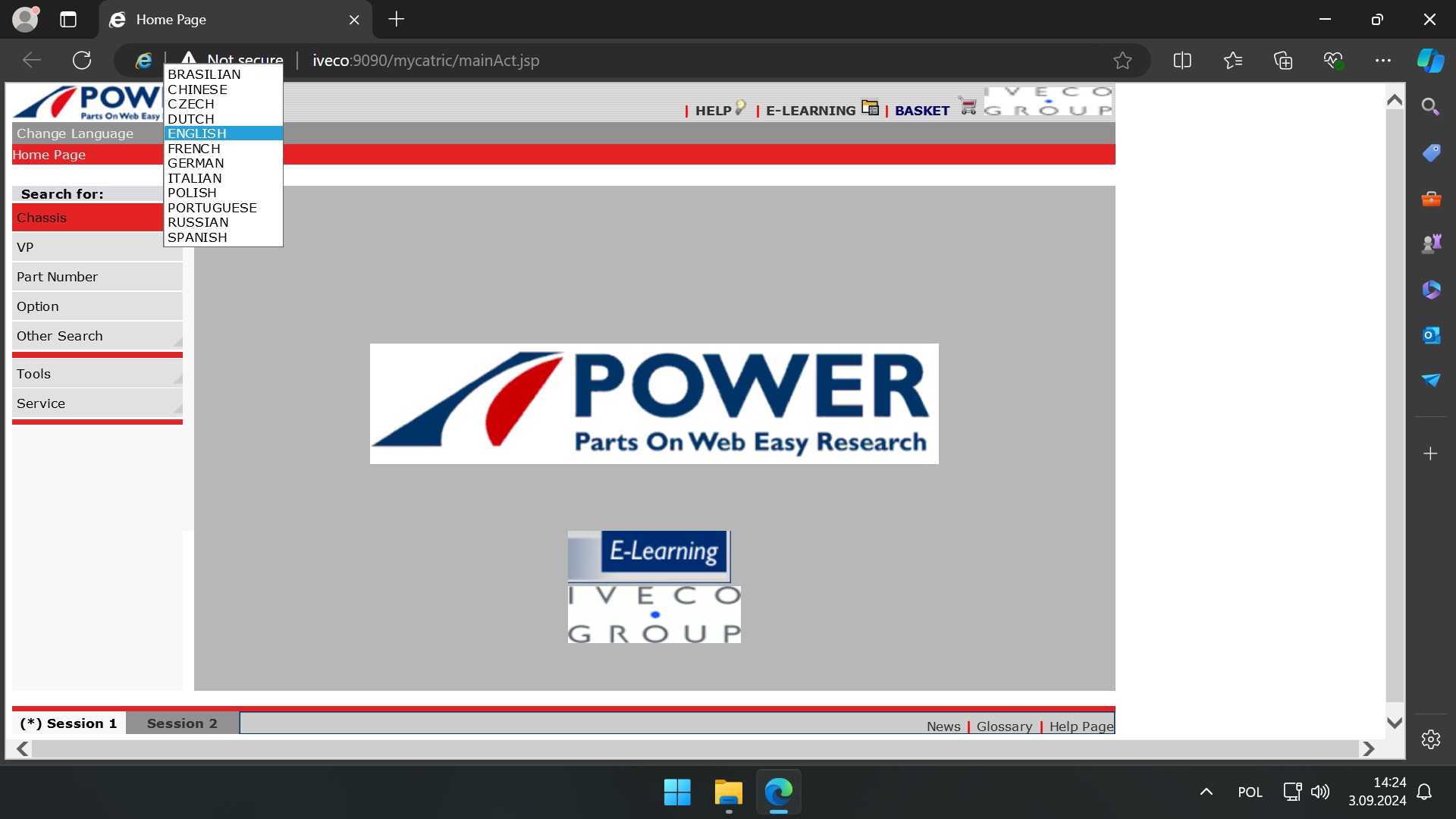Refresh the page
Image resolution: width=1456 pixels, height=819 pixels.
point(82,61)
